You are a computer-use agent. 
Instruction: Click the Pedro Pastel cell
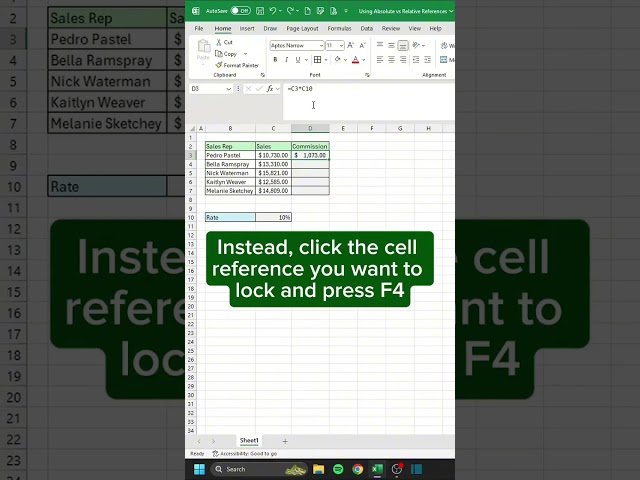coord(230,155)
